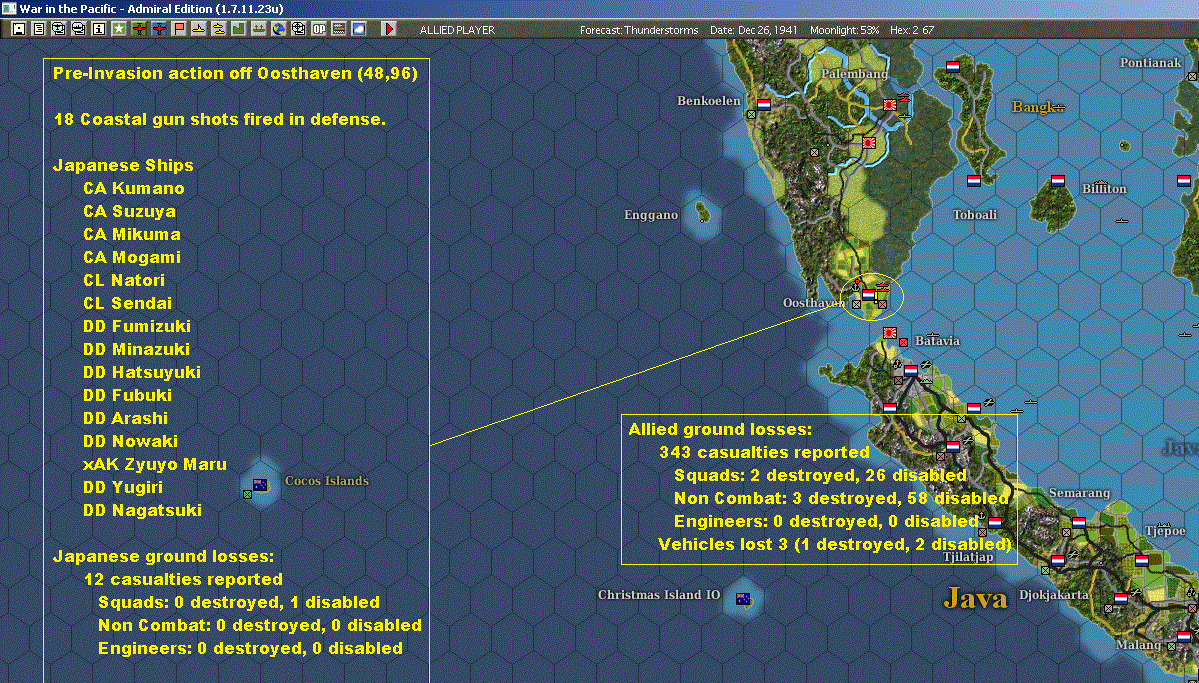
Task: Select the Dutch flag at Tjilatjap
Action: (995, 523)
